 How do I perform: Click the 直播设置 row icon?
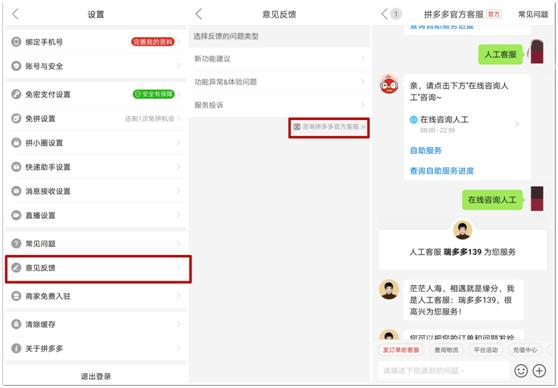[x=16, y=215]
